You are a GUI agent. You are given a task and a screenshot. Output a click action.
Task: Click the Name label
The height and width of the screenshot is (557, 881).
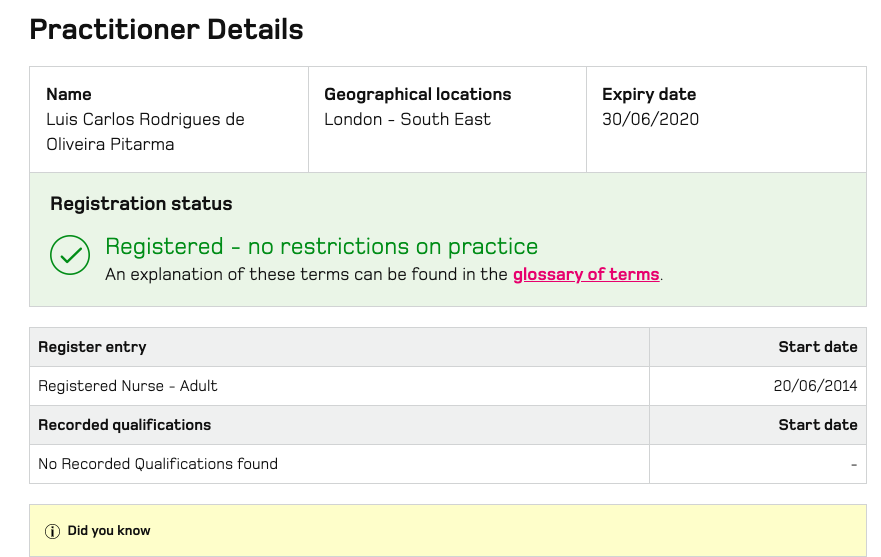(x=69, y=94)
